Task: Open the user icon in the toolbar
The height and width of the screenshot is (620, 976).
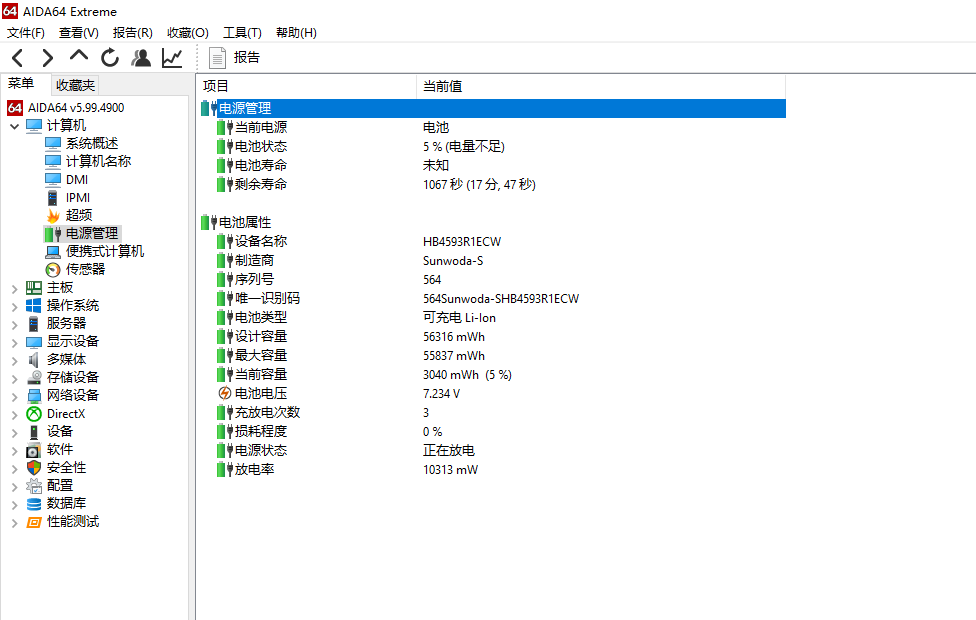Action: click(x=141, y=58)
